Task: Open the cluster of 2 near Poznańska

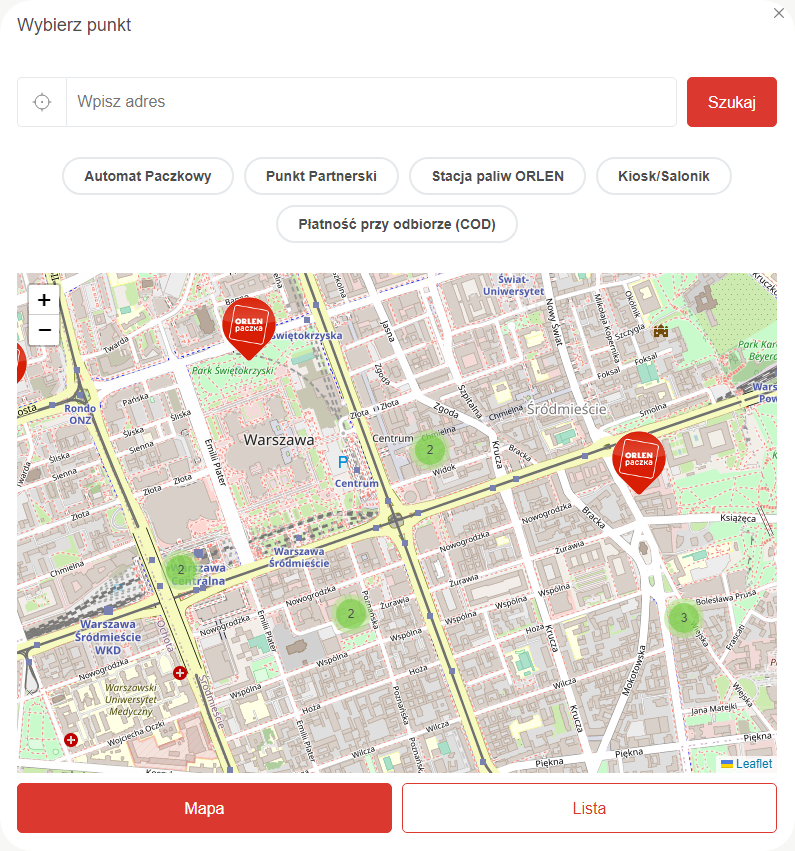Action: pos(350,613)
